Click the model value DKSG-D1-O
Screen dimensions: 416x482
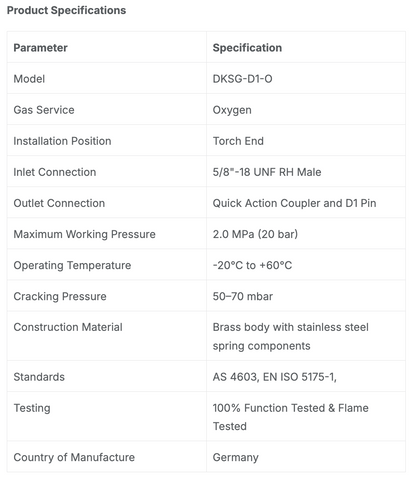pyautogui.click(x=242, y=79)
